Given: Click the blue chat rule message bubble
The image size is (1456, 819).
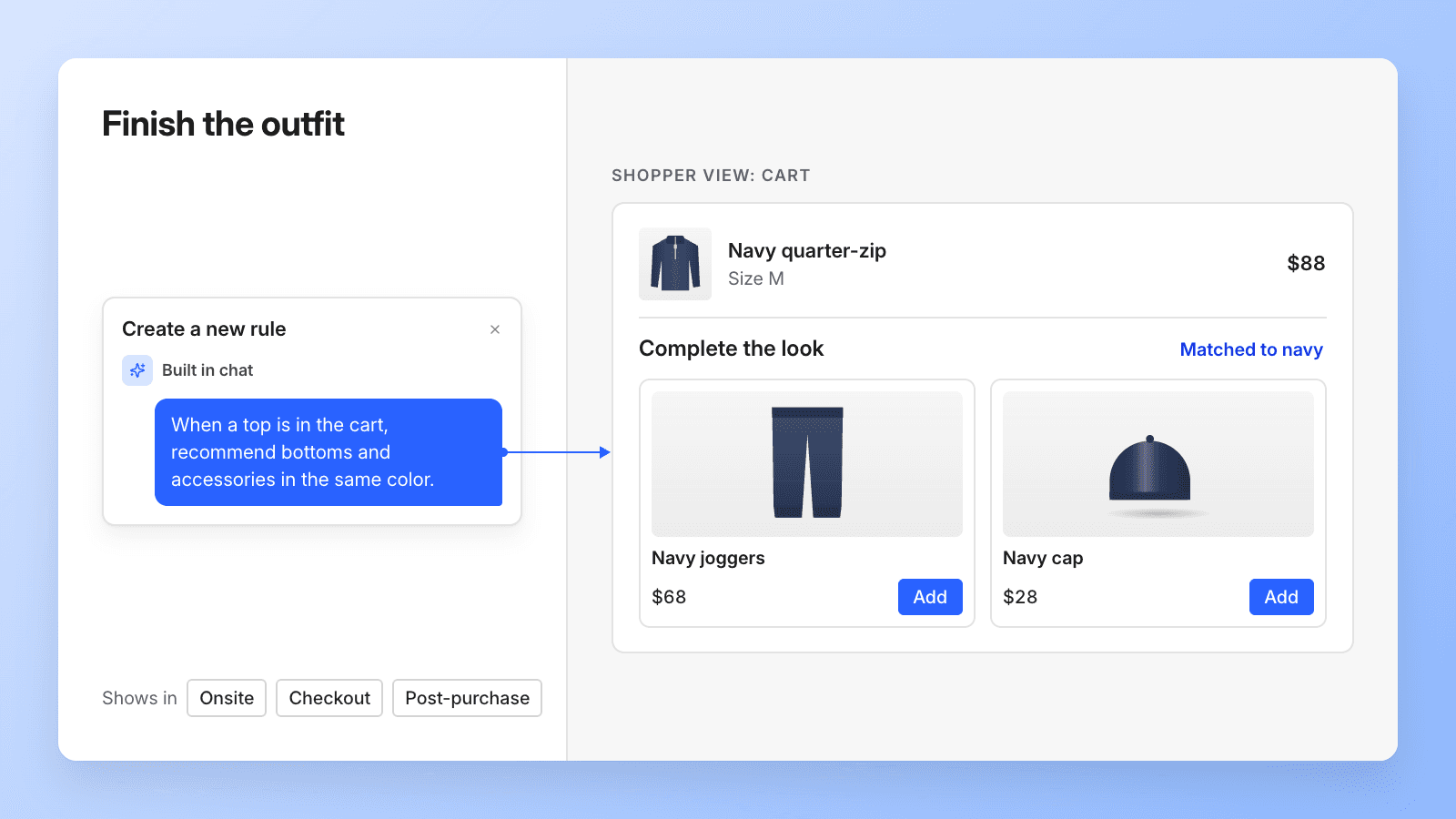Looking at the screenshot, I should point(329,452).
